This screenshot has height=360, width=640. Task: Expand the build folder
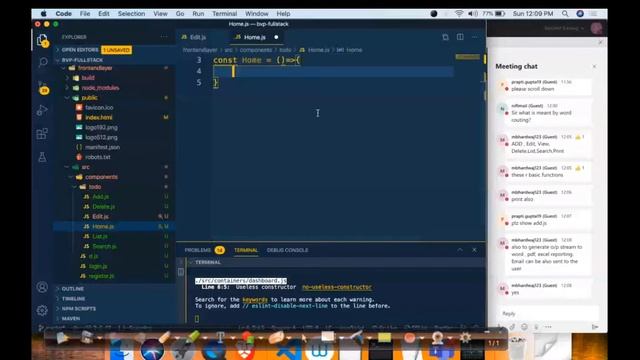(88, 78)
